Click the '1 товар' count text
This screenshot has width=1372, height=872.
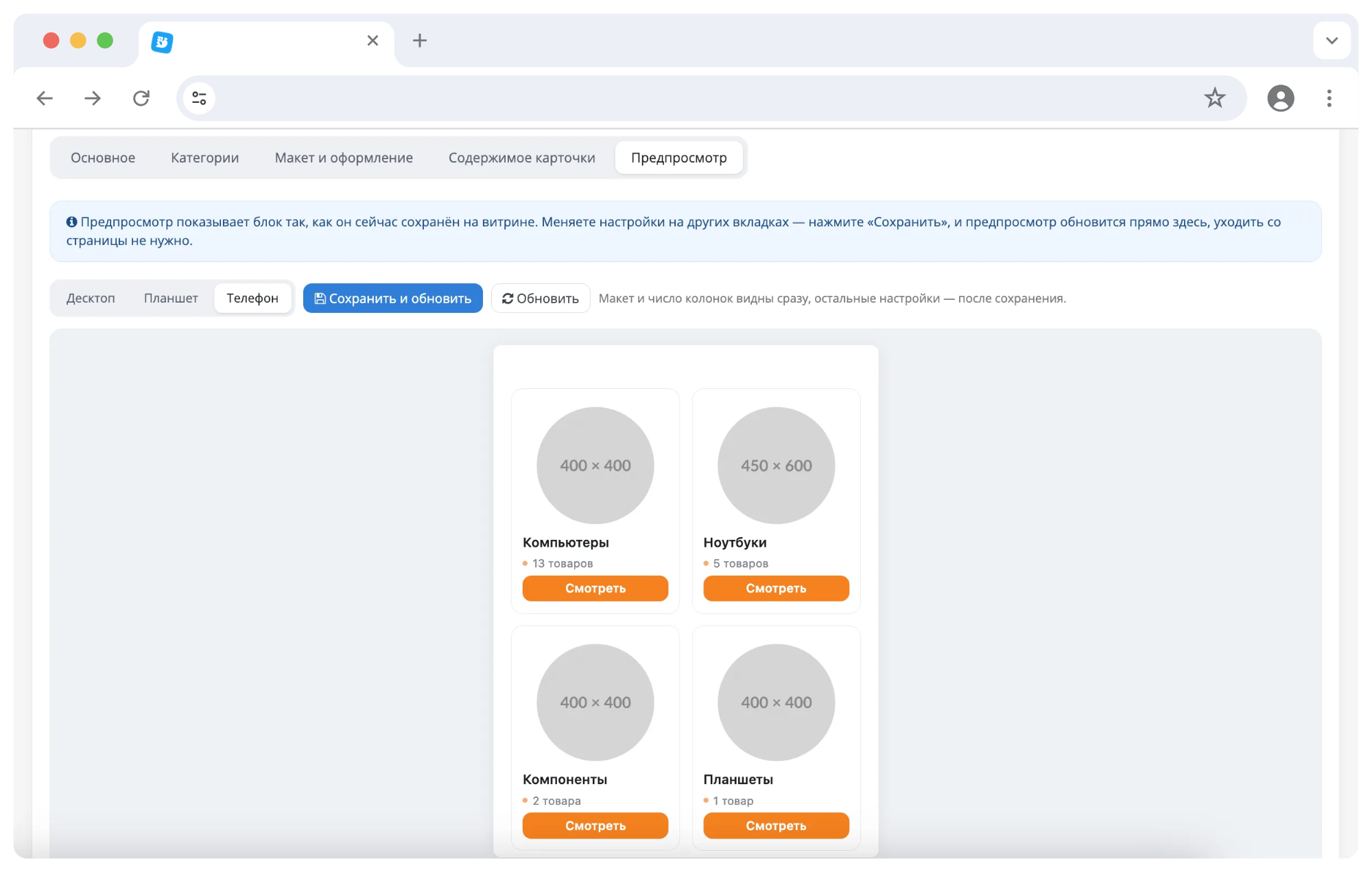(733, 801)
